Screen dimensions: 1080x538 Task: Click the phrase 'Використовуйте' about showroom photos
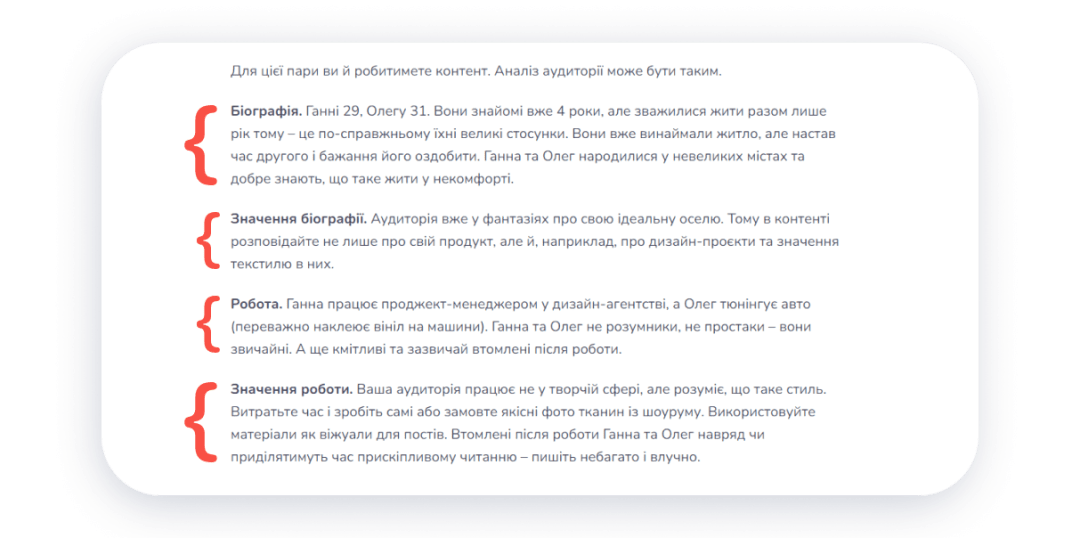(x=763, y=412)
